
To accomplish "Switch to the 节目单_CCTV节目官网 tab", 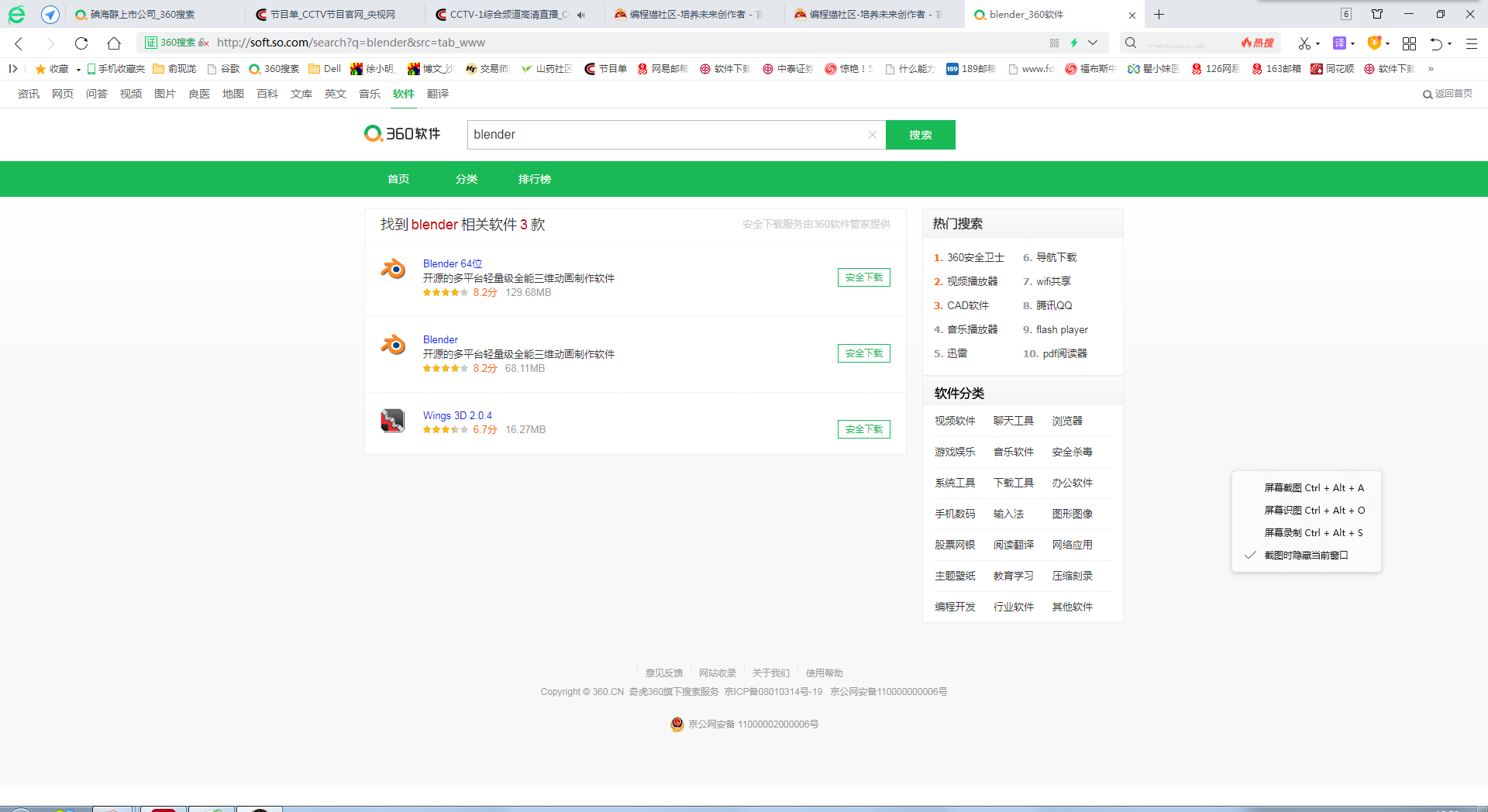I will pyautogui.click(x=335, y=15).
